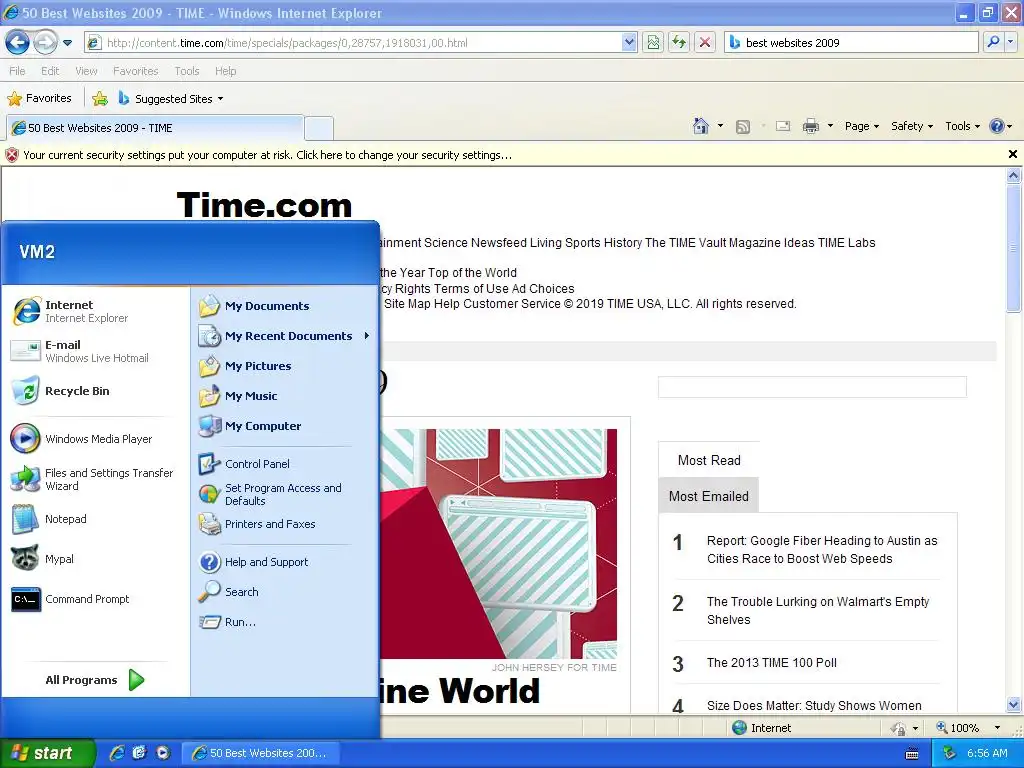Image resolution: width=1024 pixels, height=768 pixels.
Task: Open The 2013 TIME 100 Poll link
Action: [x=772, y=663]
